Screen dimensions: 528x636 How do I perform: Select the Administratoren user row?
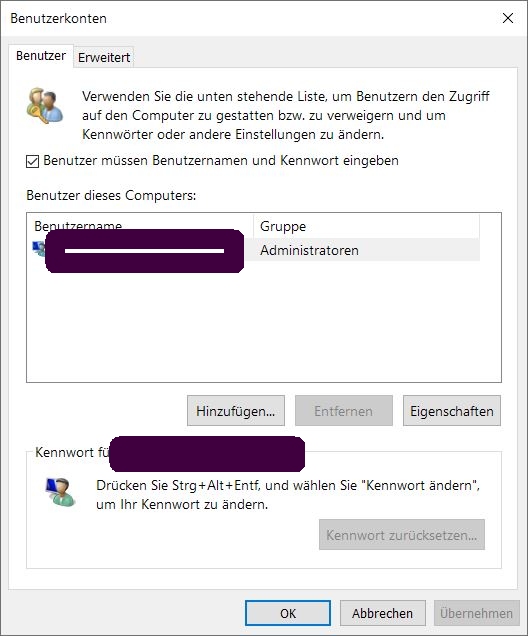coord(254,250)
